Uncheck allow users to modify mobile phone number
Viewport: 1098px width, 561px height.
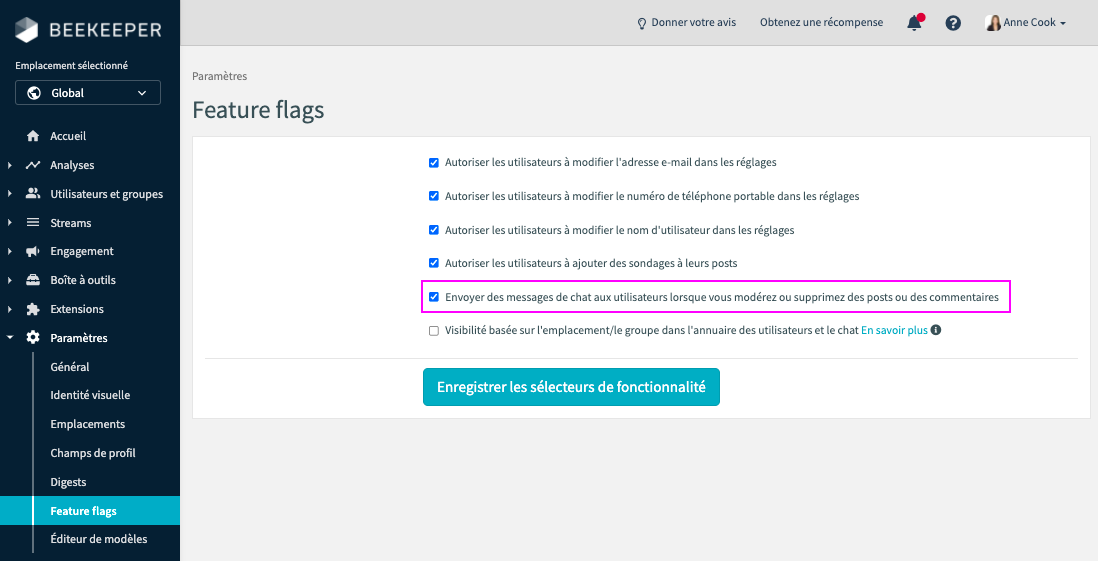(433, 196)
